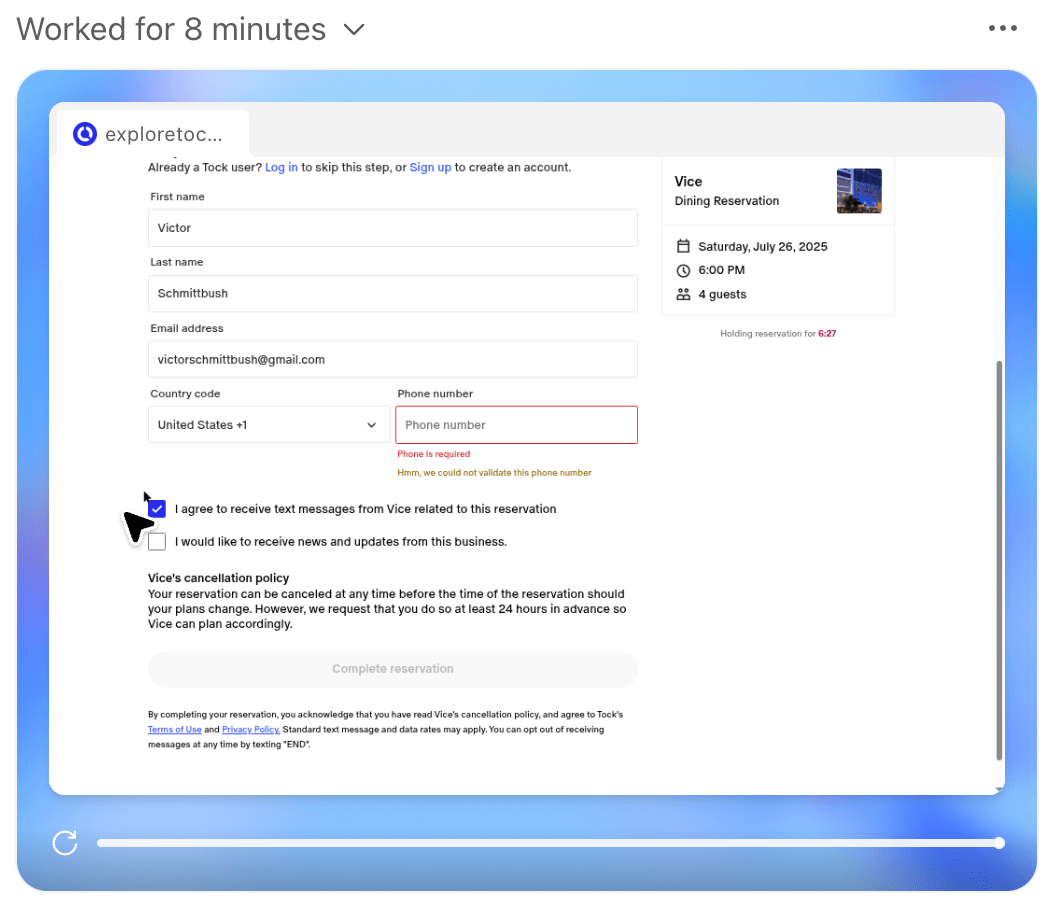Click the calendar icon beside Saturday, July 26
The height and width of the screenshot is (906, 1050).
point(683,246)
